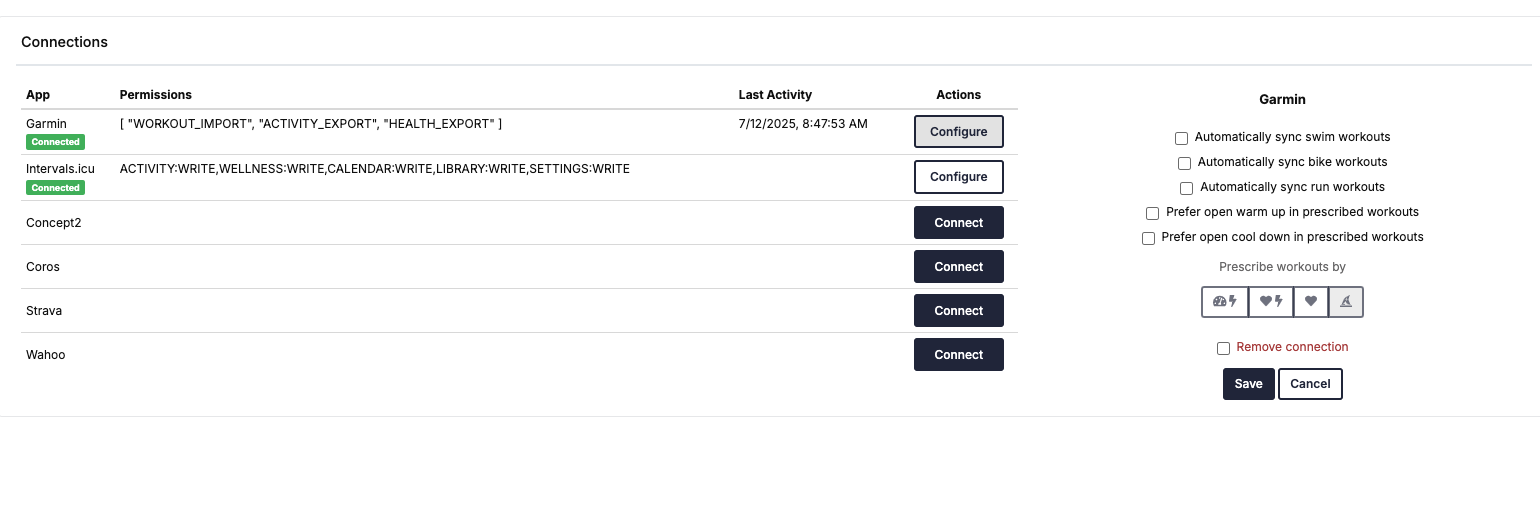Connect the Concept2 app
This screenshot has width=1540, height=508.
[x=959, y=223]
